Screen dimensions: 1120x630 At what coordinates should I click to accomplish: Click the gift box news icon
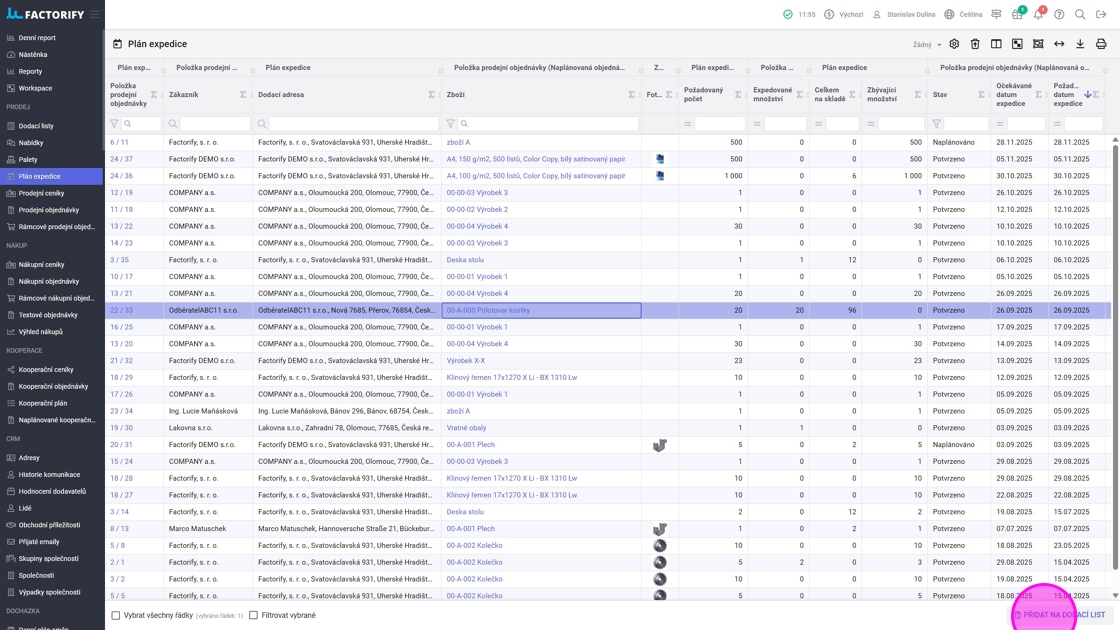(x=1017, y=15)
